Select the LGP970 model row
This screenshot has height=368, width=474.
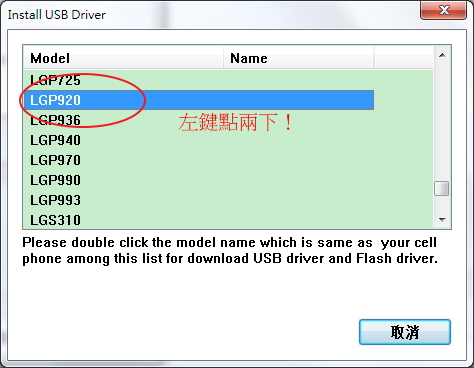199,160
